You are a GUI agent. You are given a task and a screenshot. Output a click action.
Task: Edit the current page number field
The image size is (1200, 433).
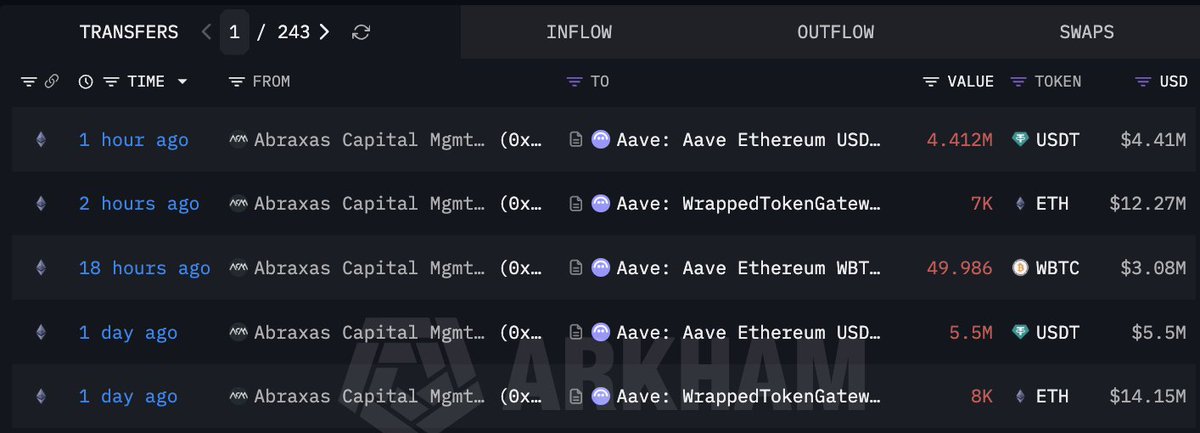234,32
